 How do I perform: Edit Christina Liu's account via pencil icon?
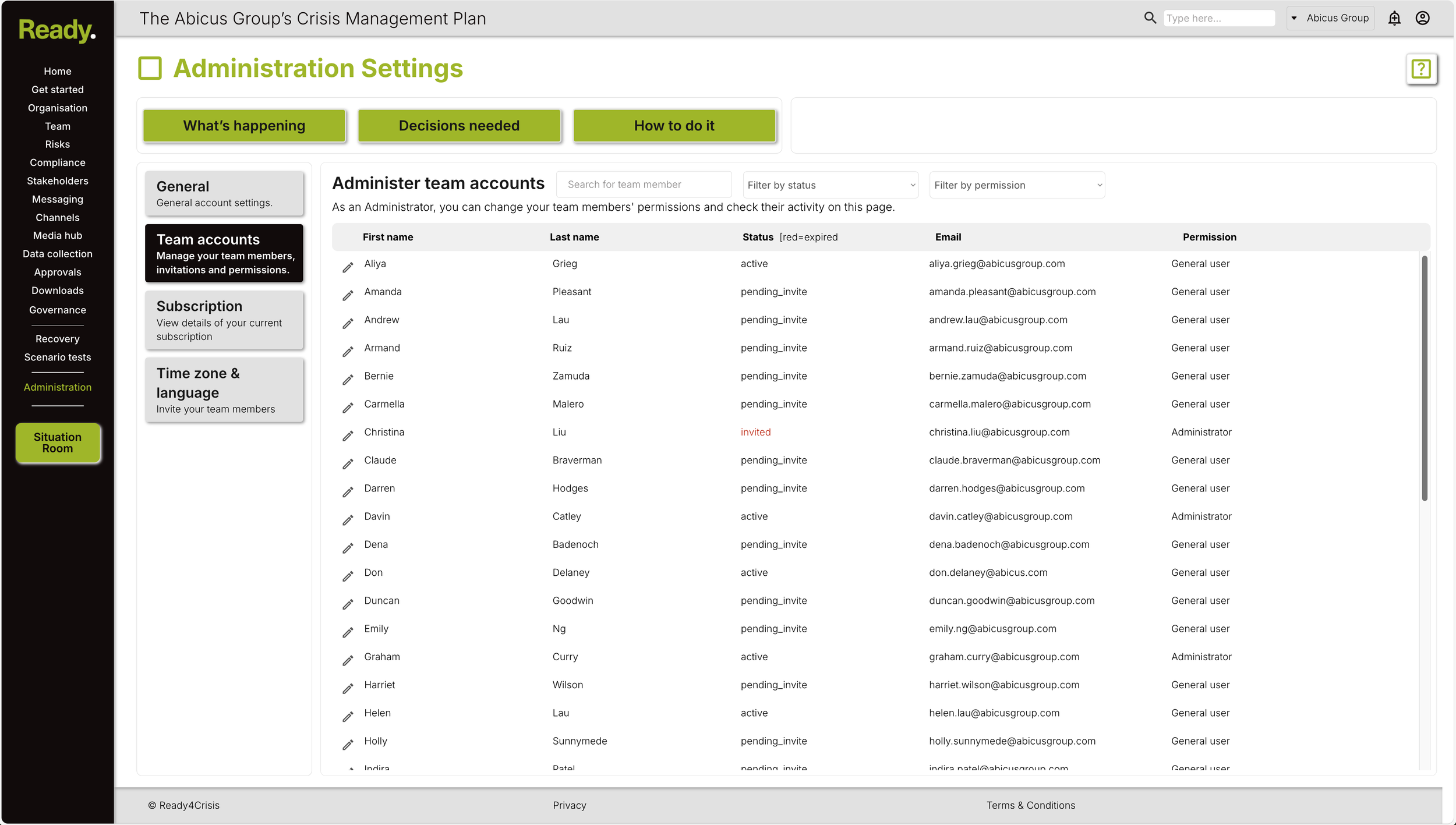click(348, 436)
